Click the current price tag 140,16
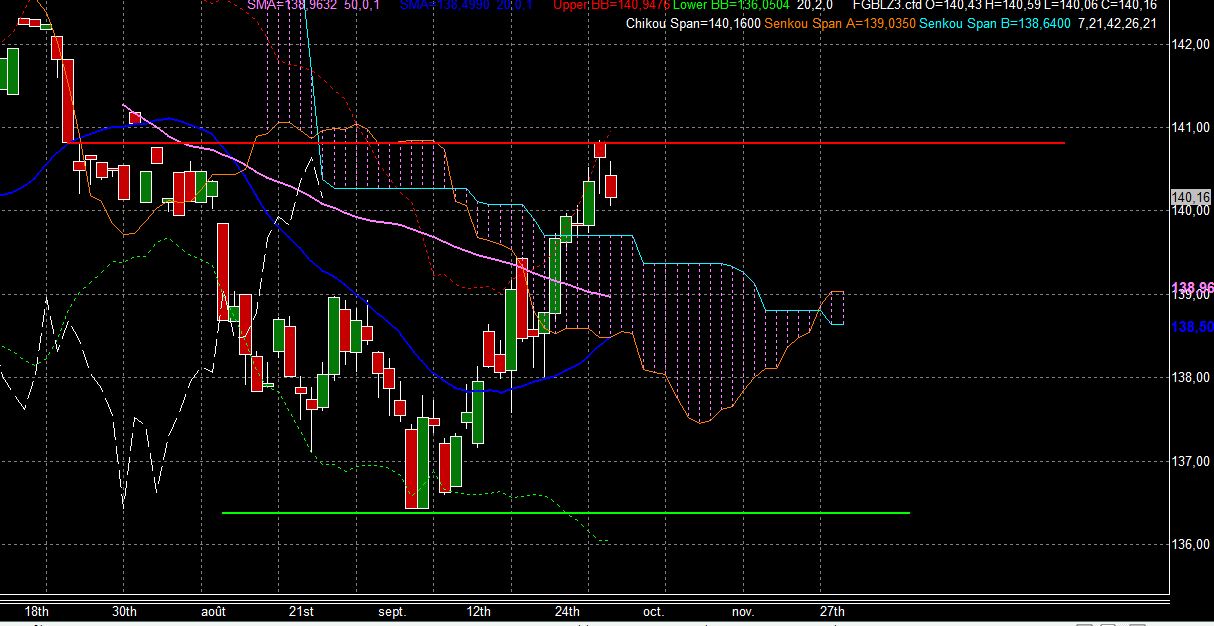The image size is (1214, 626). (x=1192, y=197)
